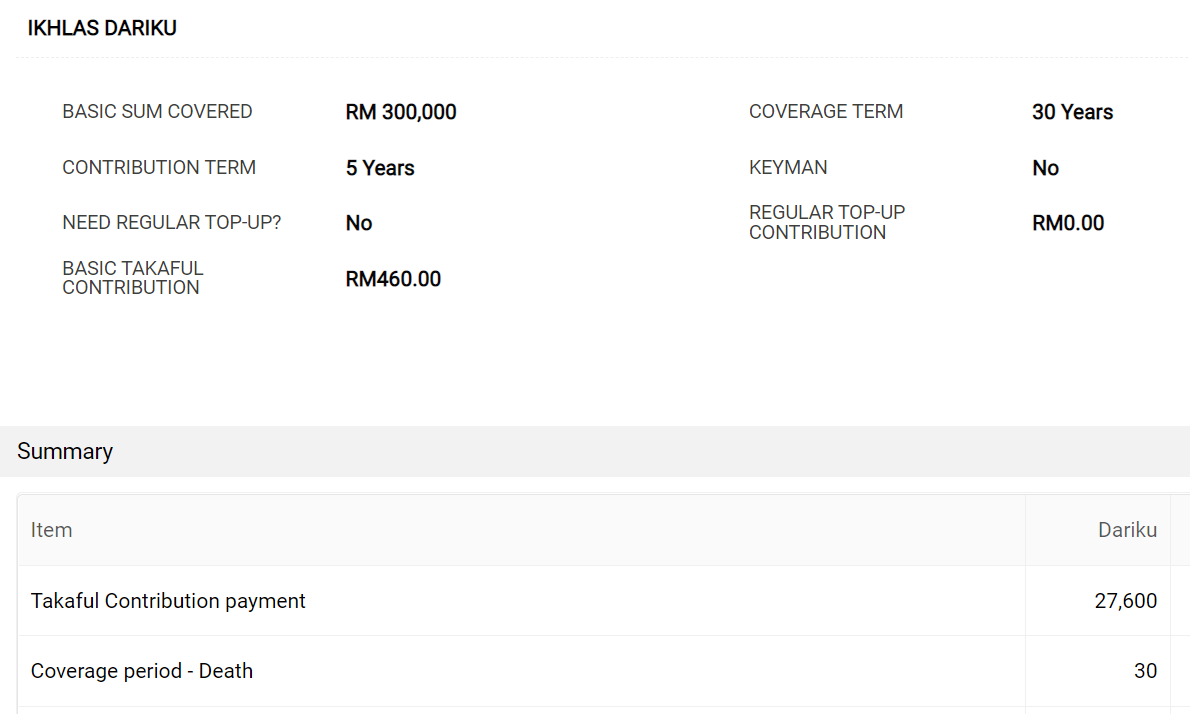Click the KEYMAN label
The image size is (1190, 714).
[x=788, y=167]
